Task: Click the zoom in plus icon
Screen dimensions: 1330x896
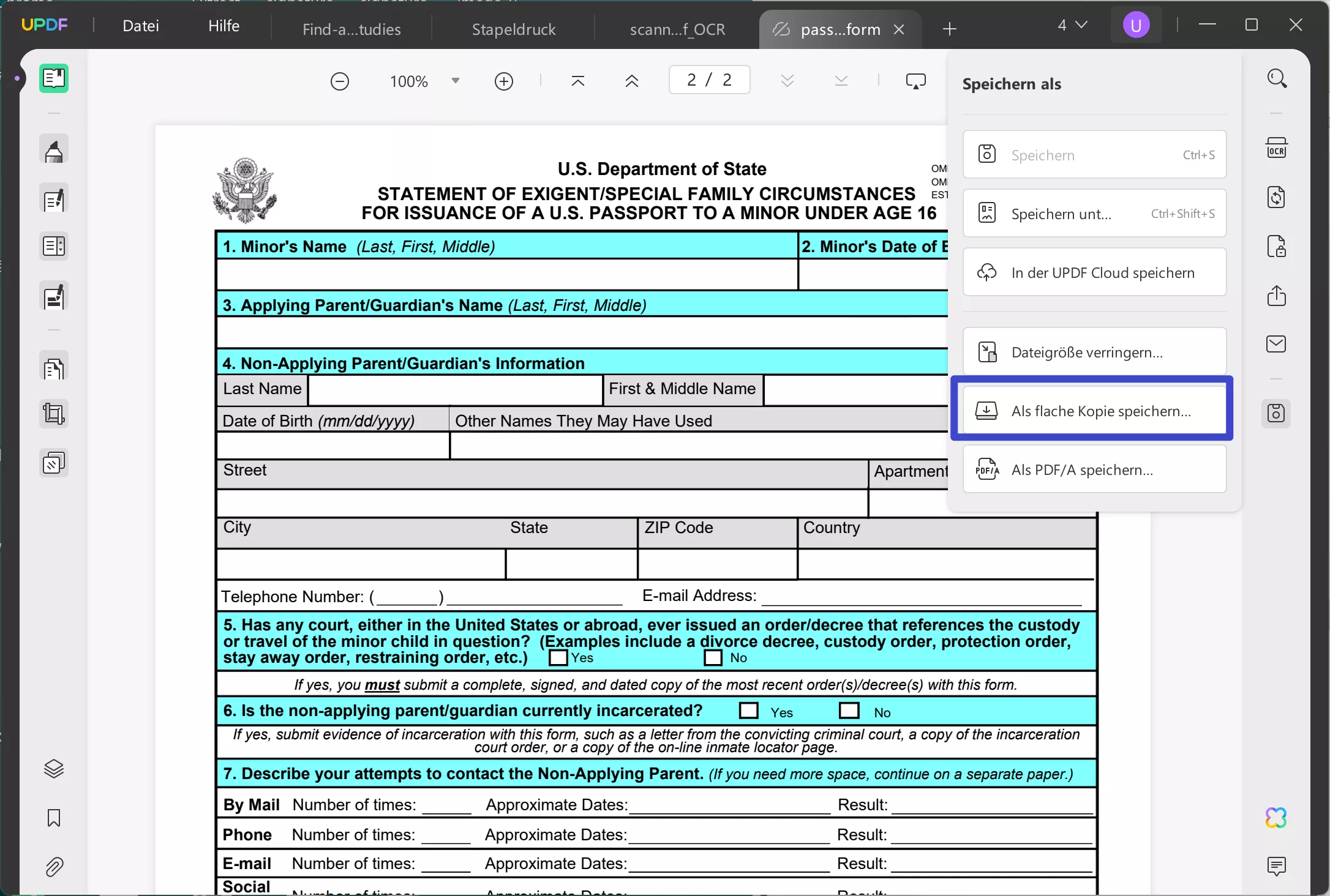Action: coord(503,81)
